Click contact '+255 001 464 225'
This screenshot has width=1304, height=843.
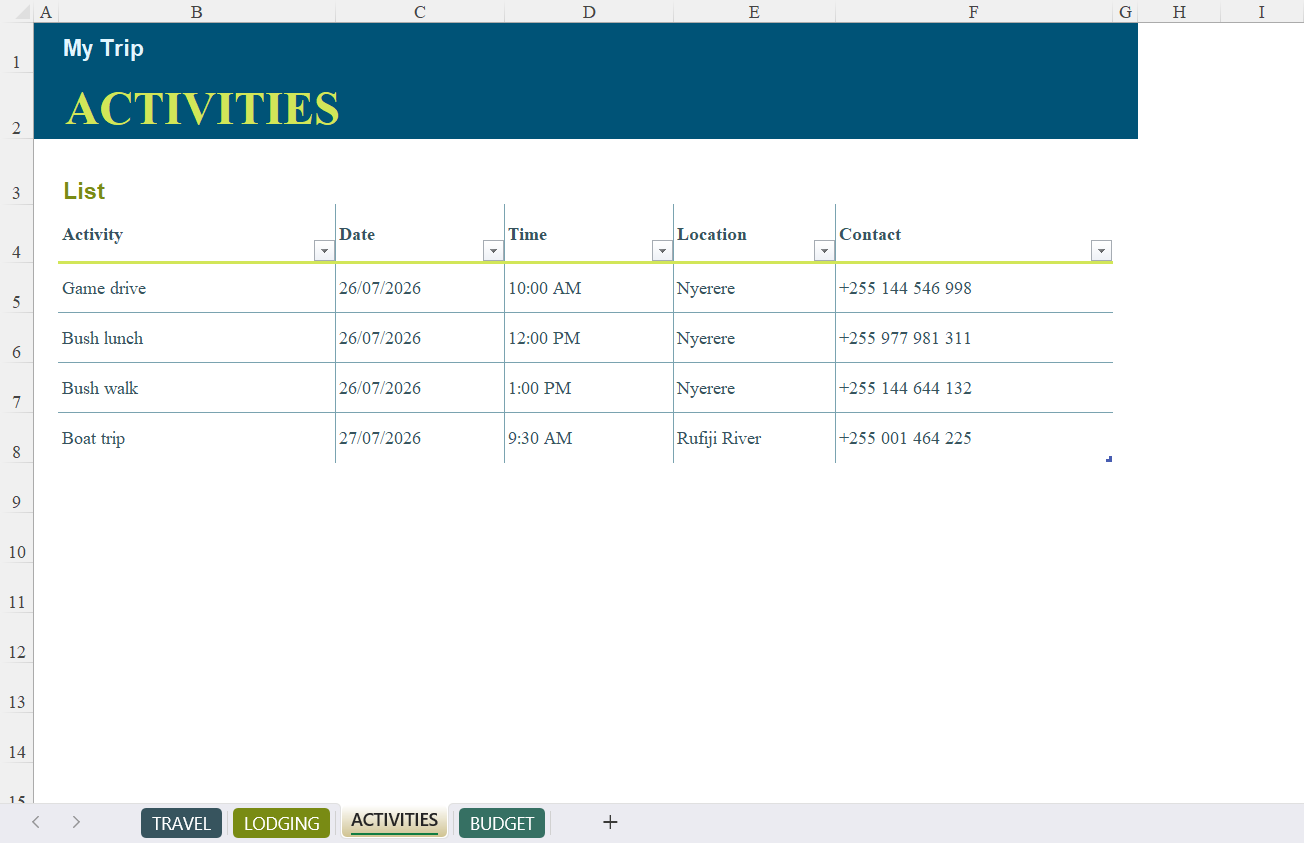[x=974, y=438]
